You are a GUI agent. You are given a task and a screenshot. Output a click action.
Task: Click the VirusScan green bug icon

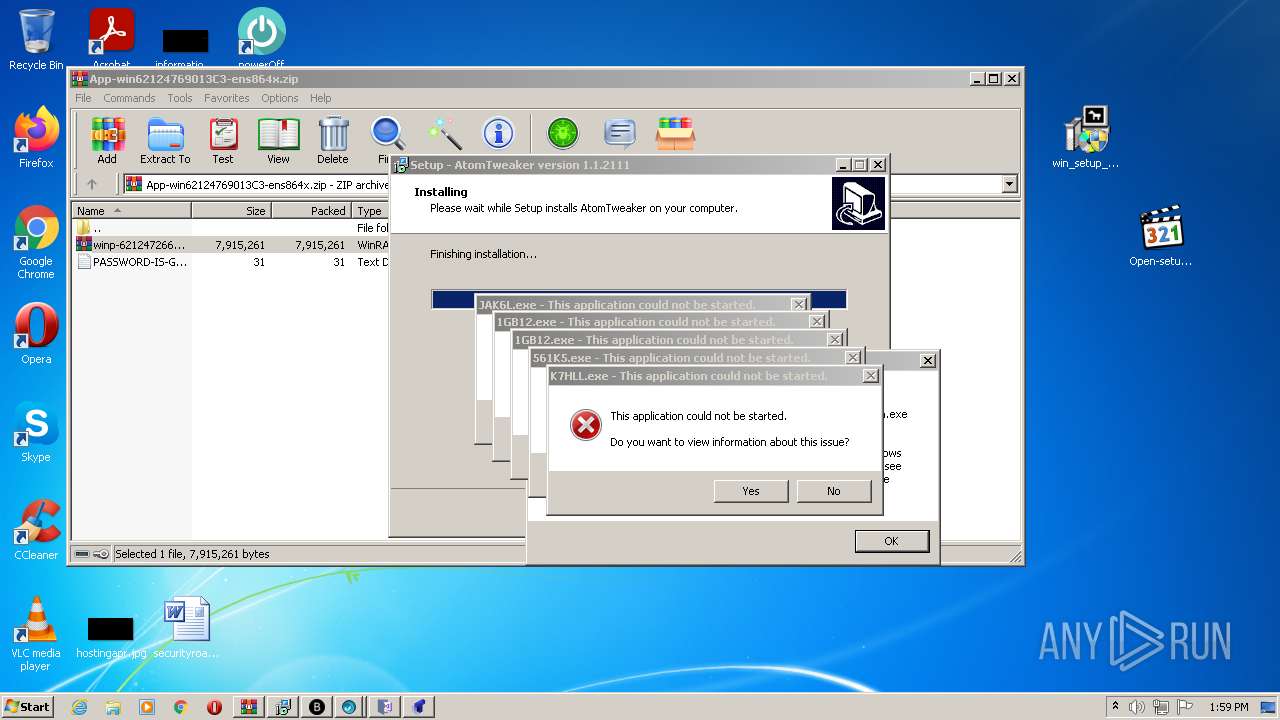[x=563, y=133]
